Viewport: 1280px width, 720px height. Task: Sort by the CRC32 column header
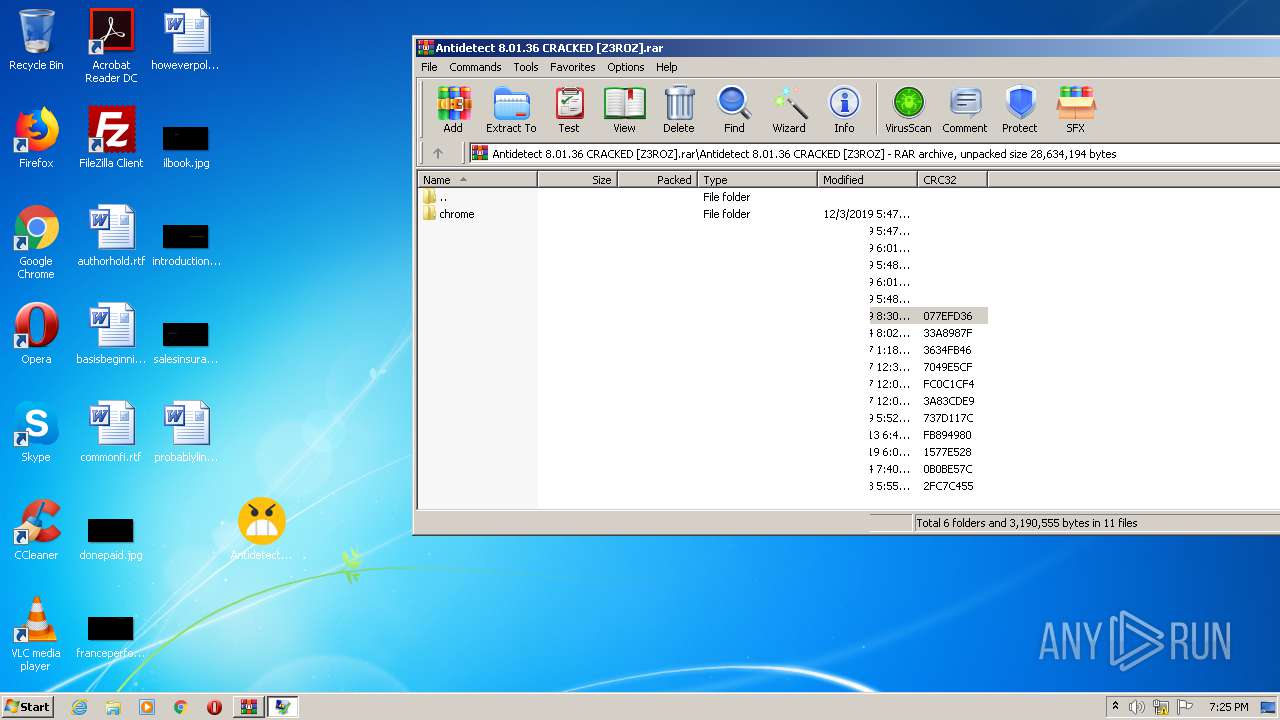tap(952, 180)
